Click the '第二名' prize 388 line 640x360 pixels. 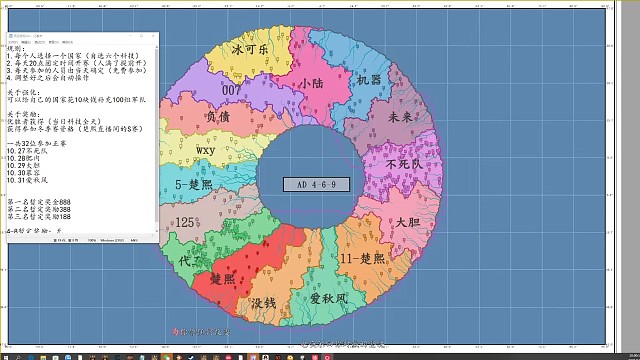pyautogui.click(x=39, y=209)
